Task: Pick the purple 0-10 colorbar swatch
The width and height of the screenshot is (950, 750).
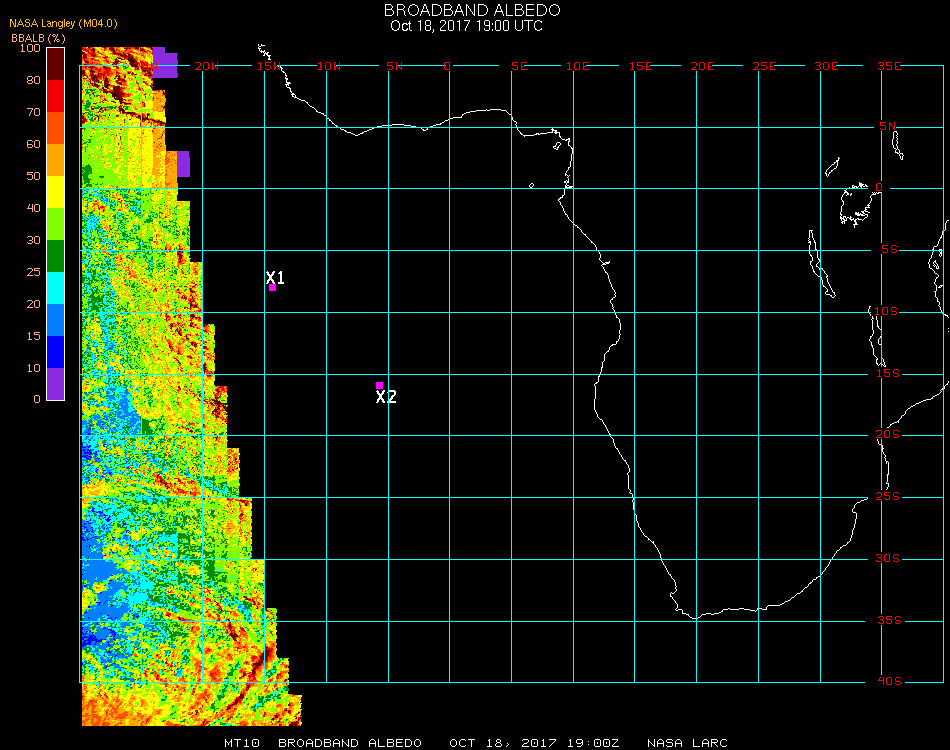Action: tap(56, 384)
